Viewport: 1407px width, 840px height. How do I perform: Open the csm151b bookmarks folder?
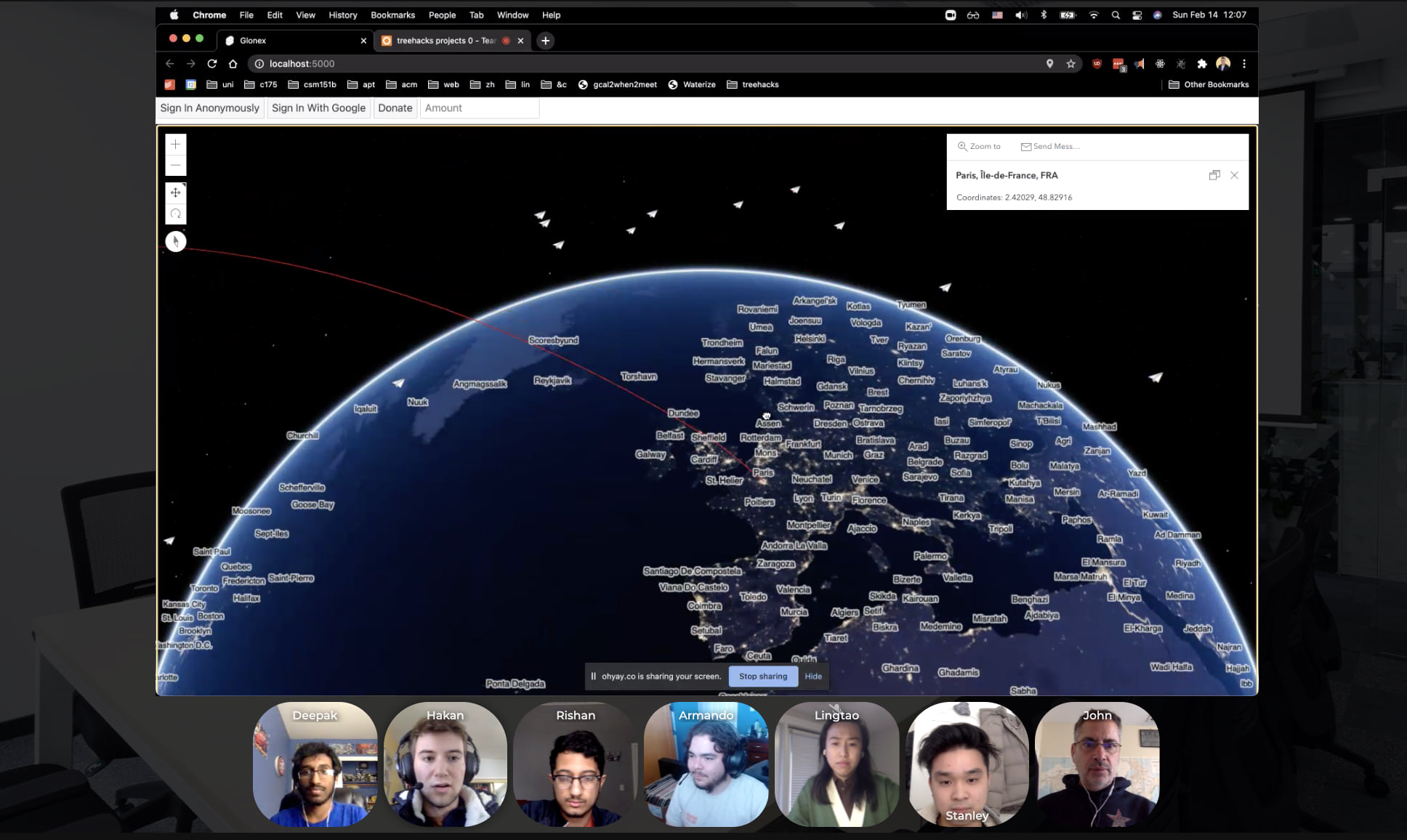(x=313, y=84)
